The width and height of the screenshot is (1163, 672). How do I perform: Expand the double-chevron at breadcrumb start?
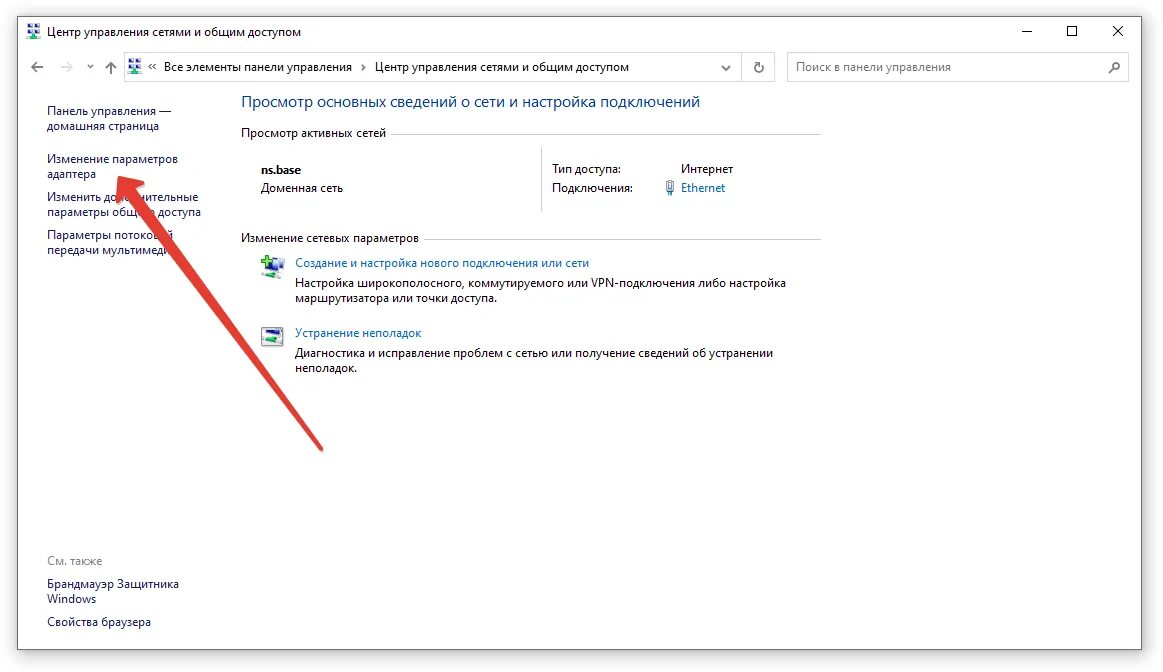pyautogui.click(x=153, y=68)
